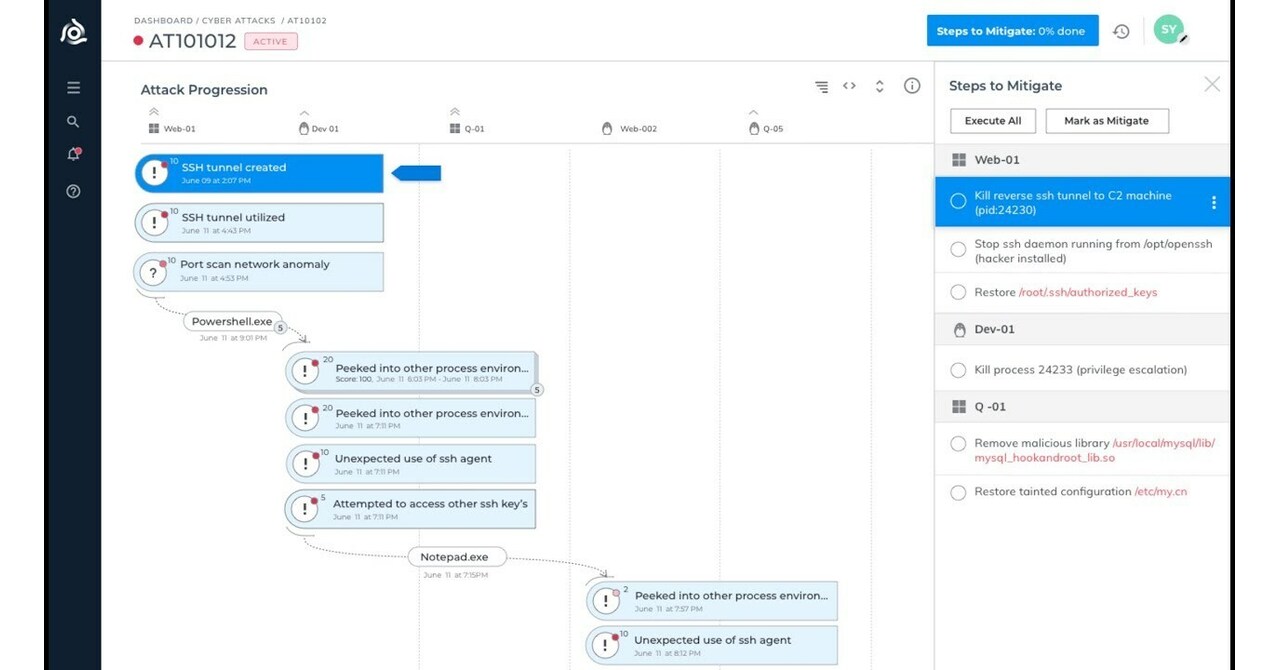This screenshot has height=670, width=1279.
Task: Toggle the expand/collapse all arrows icon
Action: pos(880,86)
